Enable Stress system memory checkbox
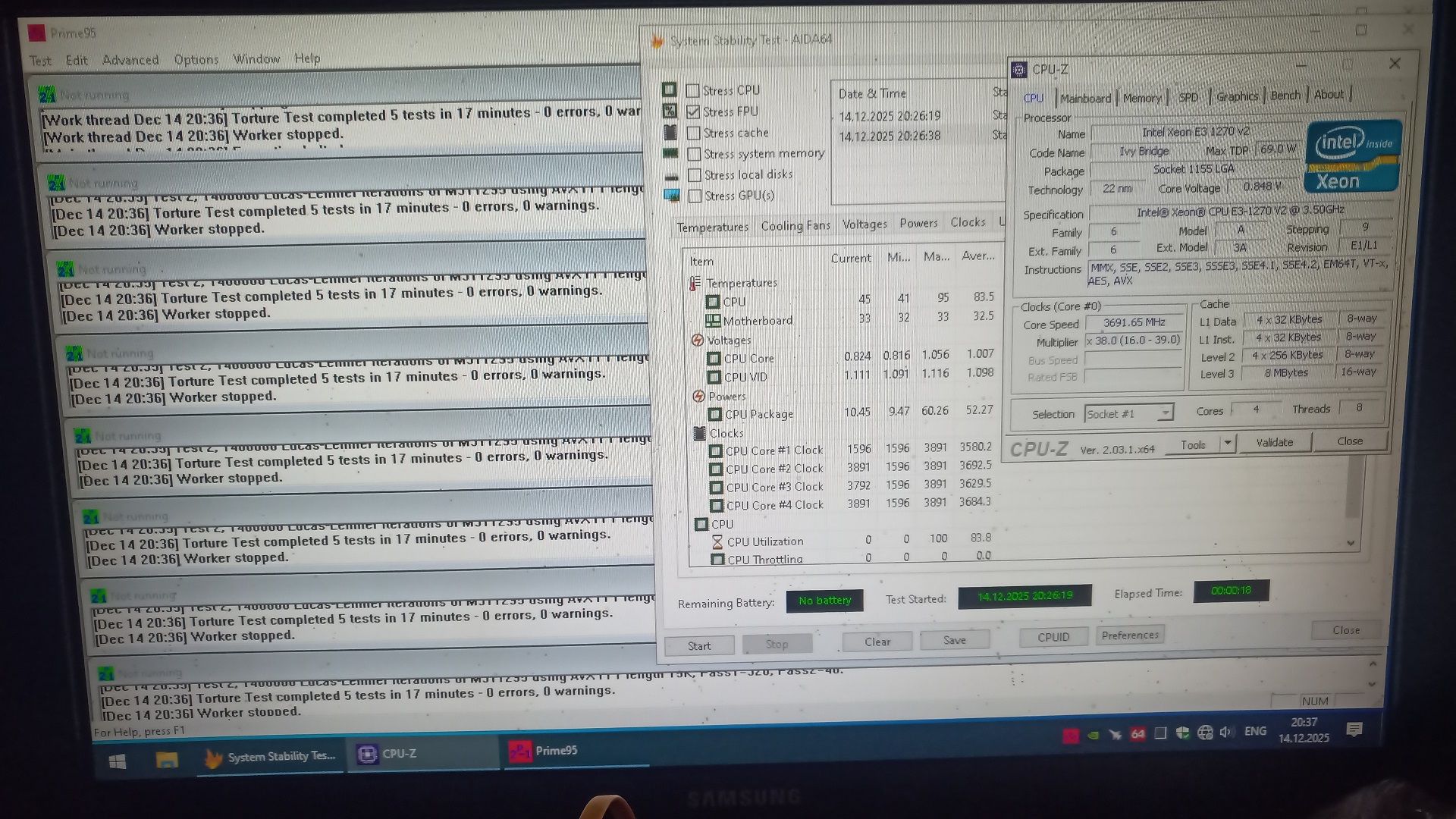 pos(693,154)
